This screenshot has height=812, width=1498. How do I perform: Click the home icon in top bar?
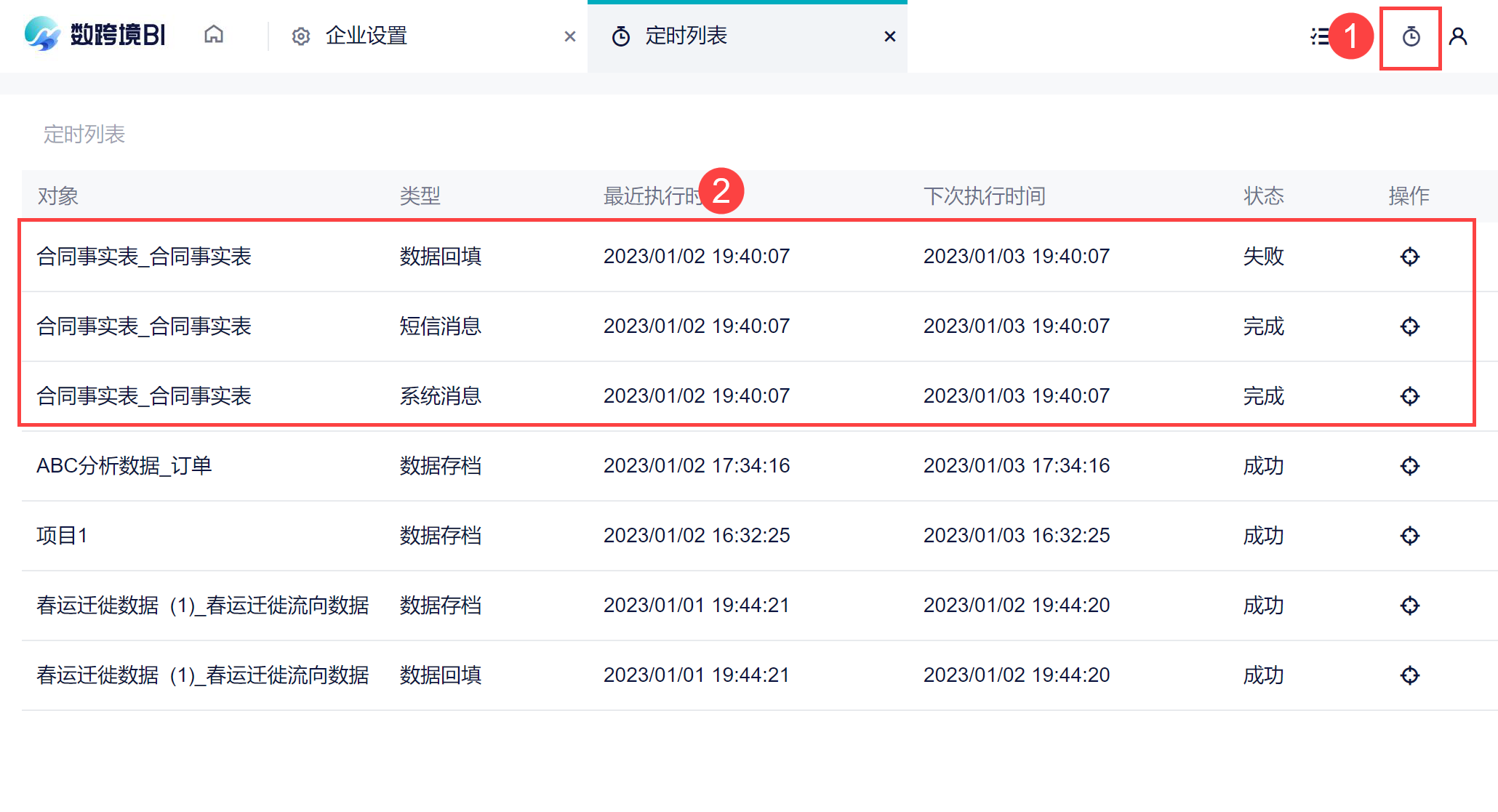[x=214, y=35]
